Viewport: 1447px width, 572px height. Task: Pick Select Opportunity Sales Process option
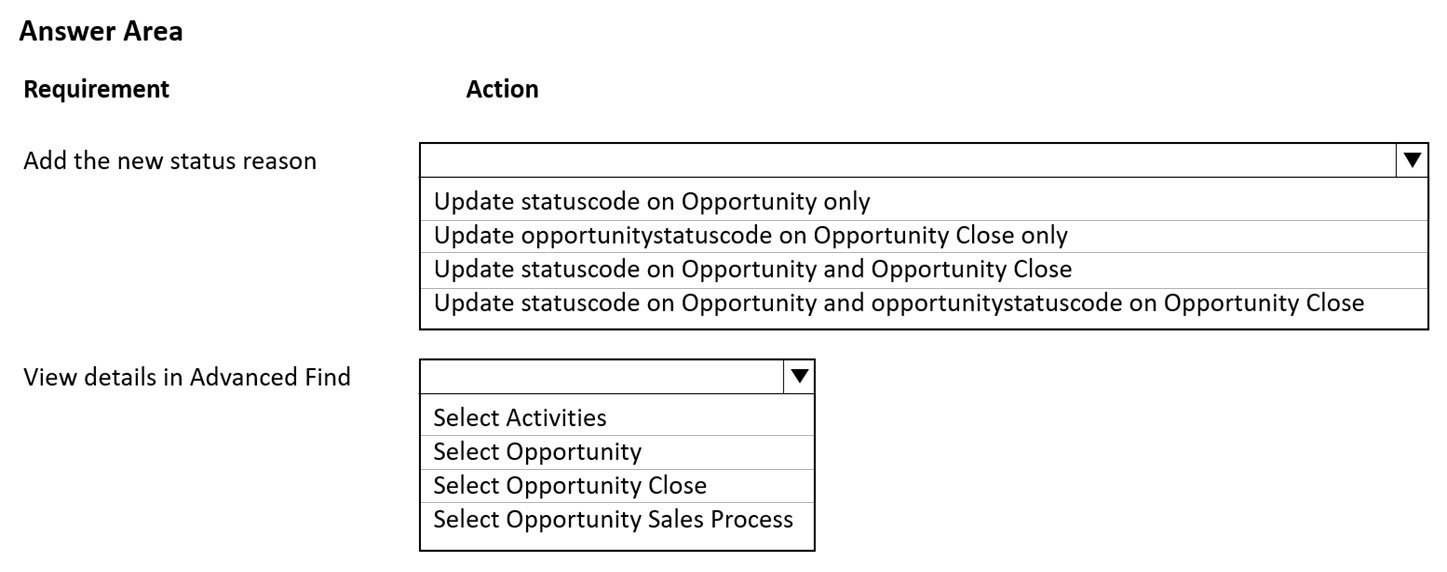(617, 520)
